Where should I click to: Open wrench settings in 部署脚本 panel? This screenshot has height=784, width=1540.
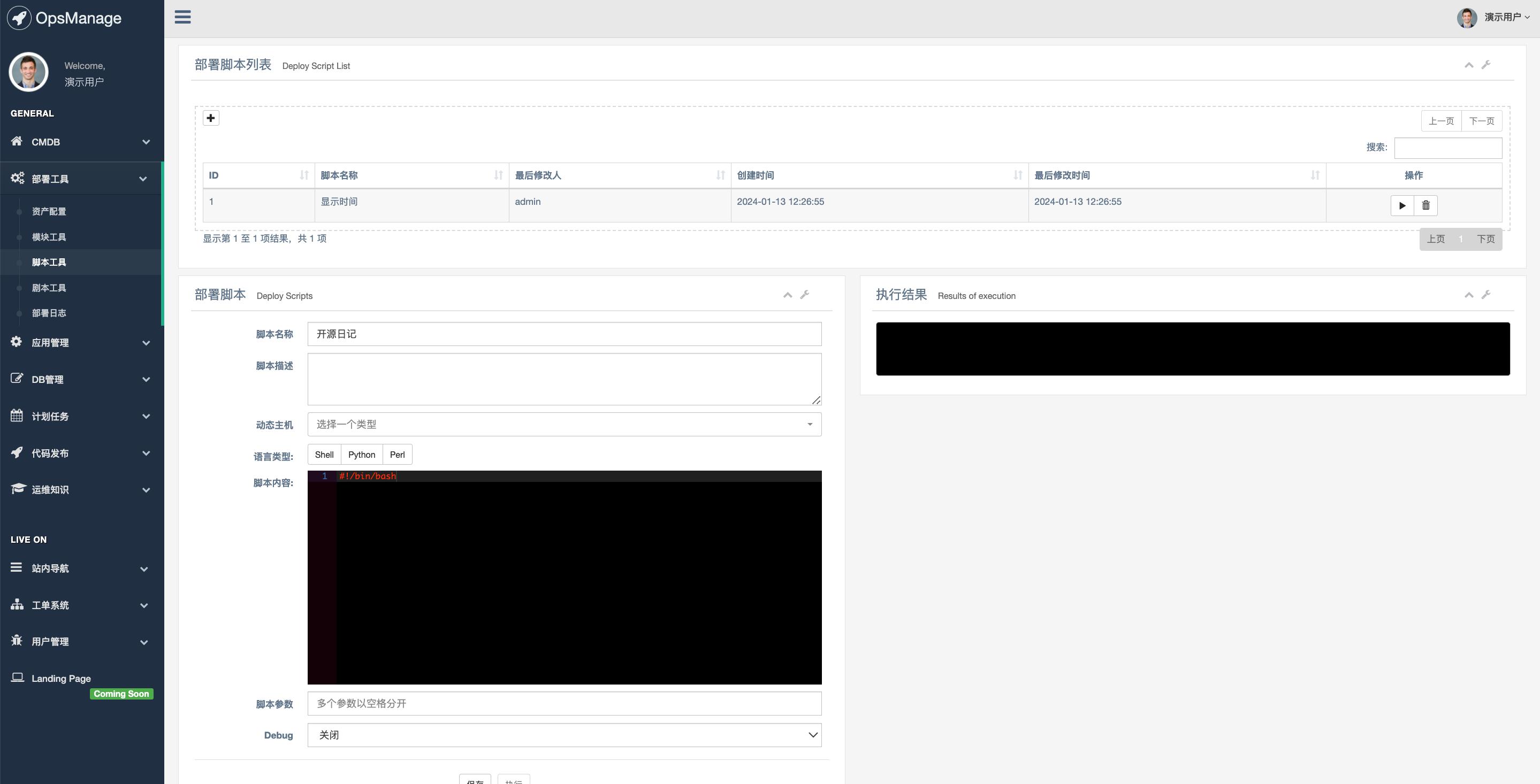point(805,295)
